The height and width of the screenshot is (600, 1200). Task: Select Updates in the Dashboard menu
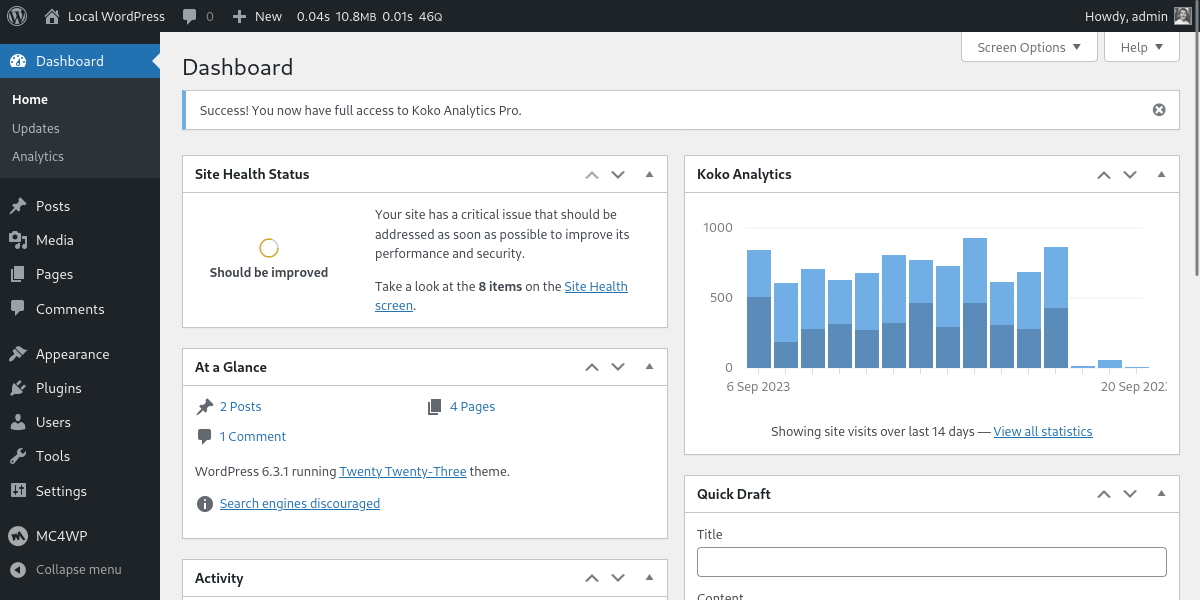coord(35,128)
